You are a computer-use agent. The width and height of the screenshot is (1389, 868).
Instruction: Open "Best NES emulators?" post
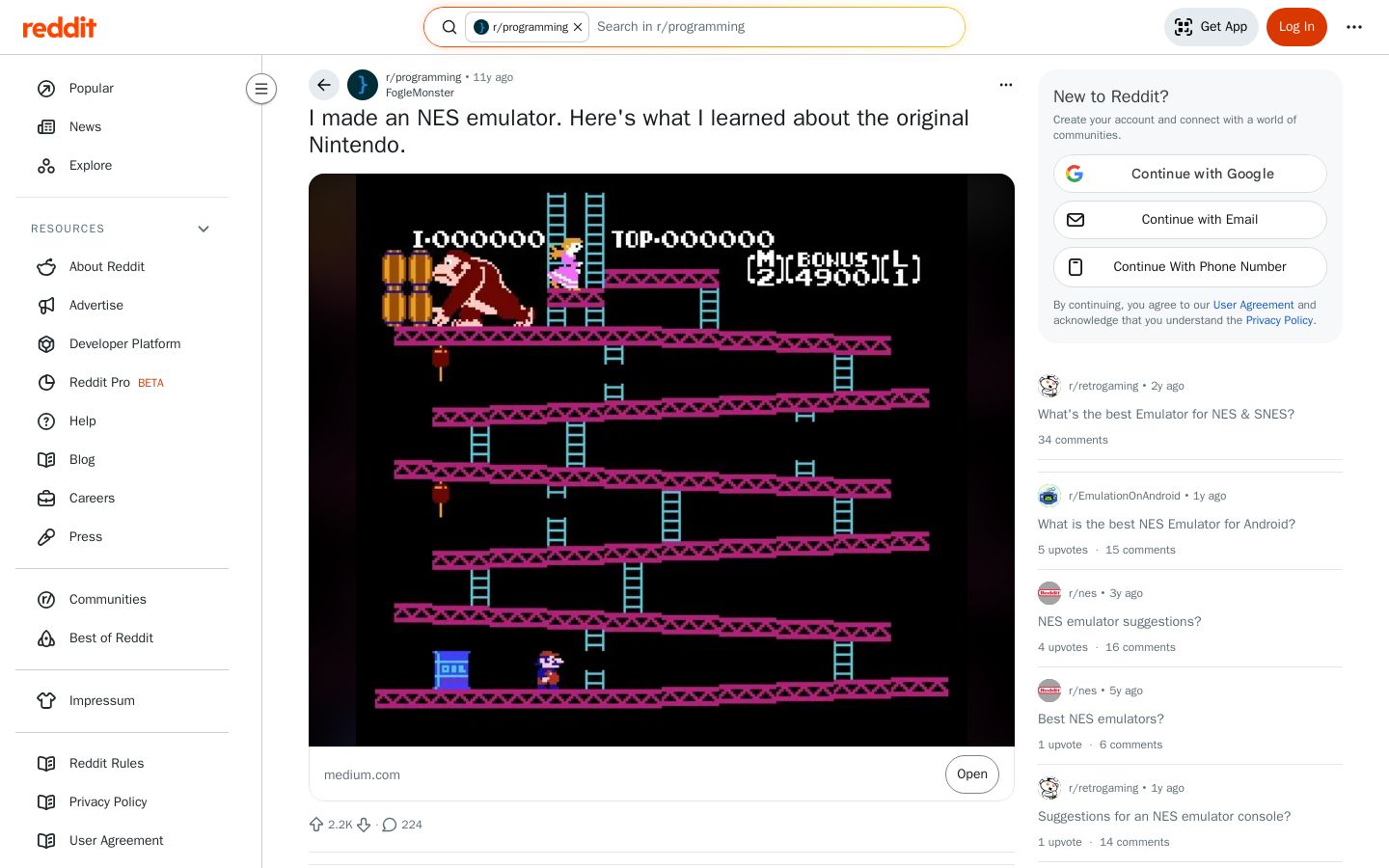[x=1101, y=719]
